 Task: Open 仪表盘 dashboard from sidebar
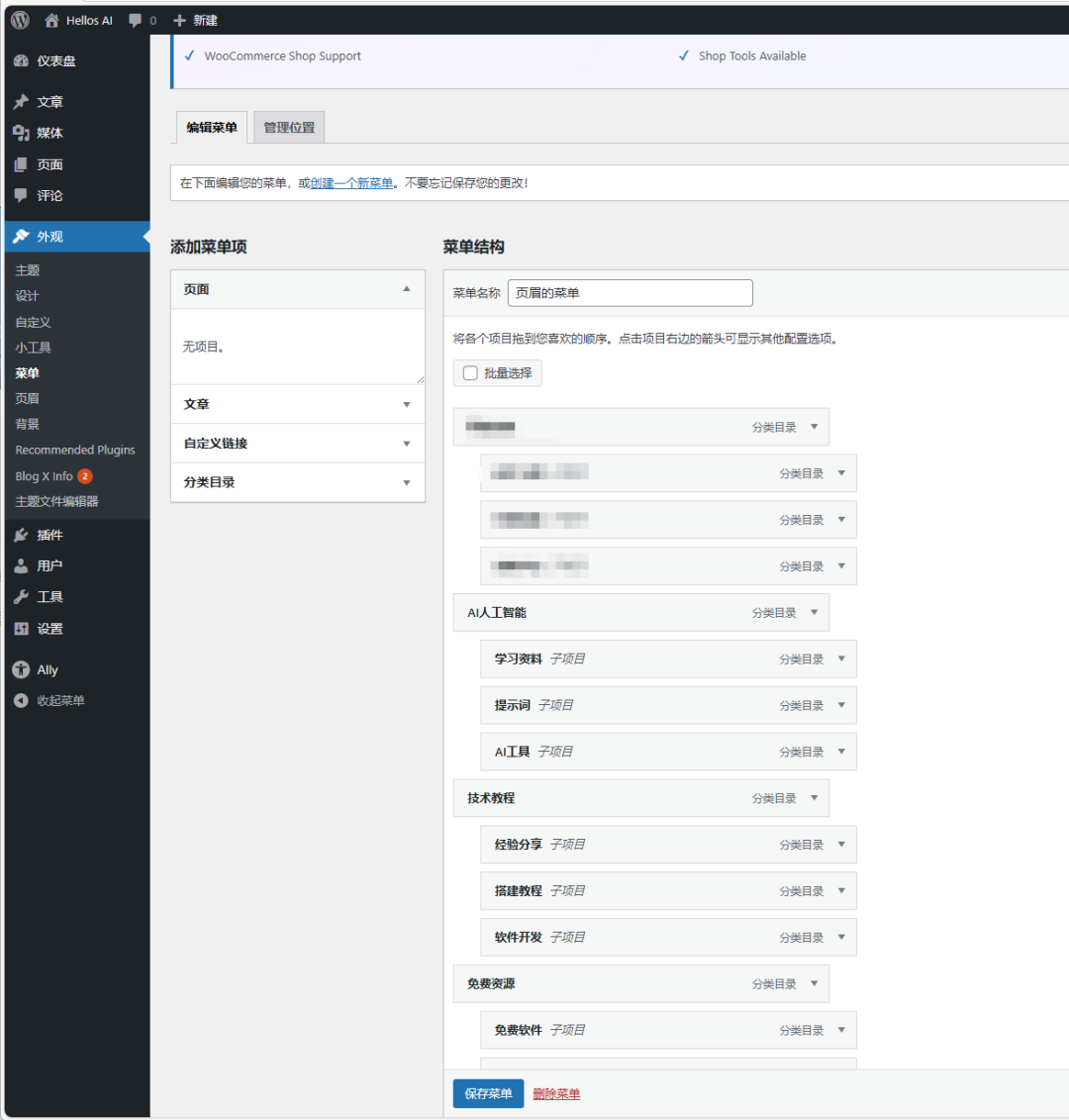[x=55, y=61]
